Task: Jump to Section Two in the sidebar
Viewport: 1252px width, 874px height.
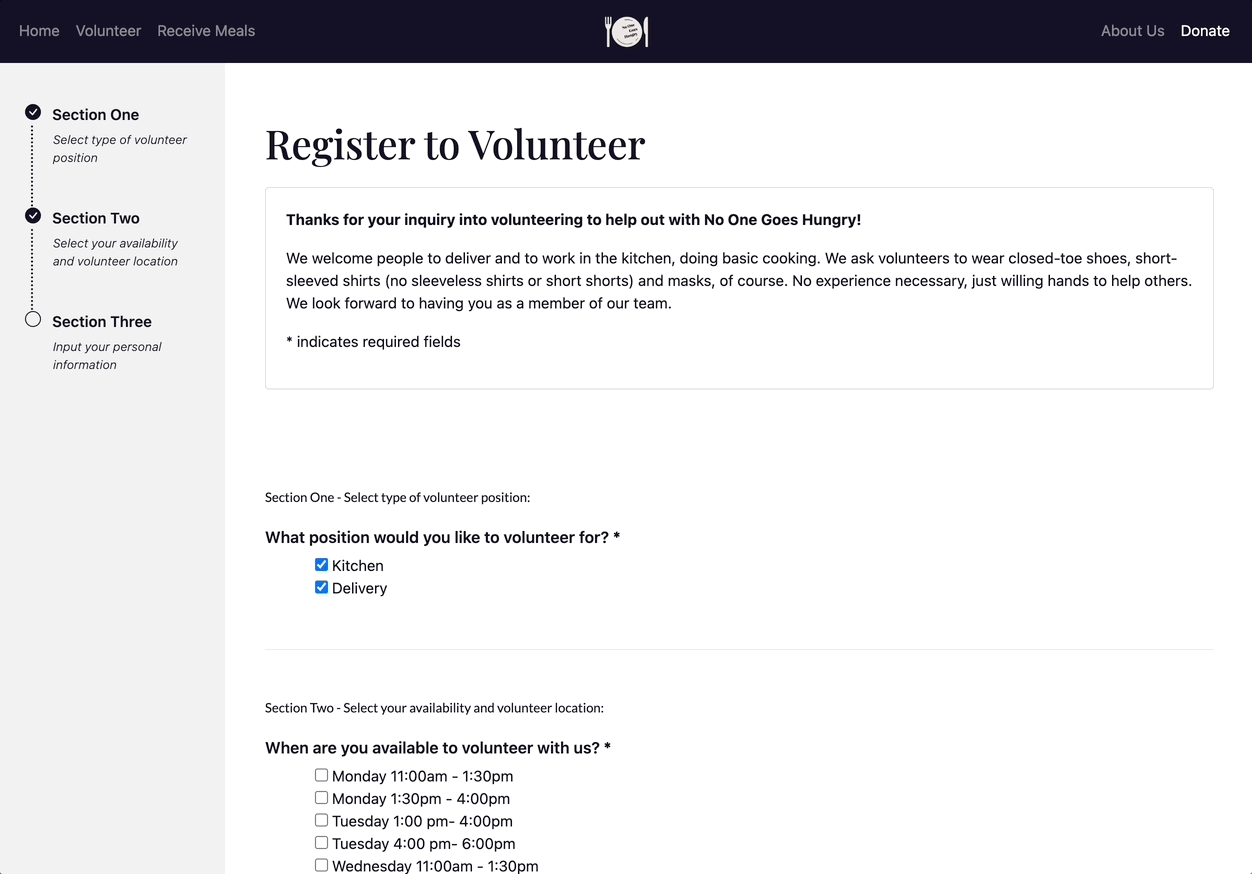Action: (x=96, y=218)
